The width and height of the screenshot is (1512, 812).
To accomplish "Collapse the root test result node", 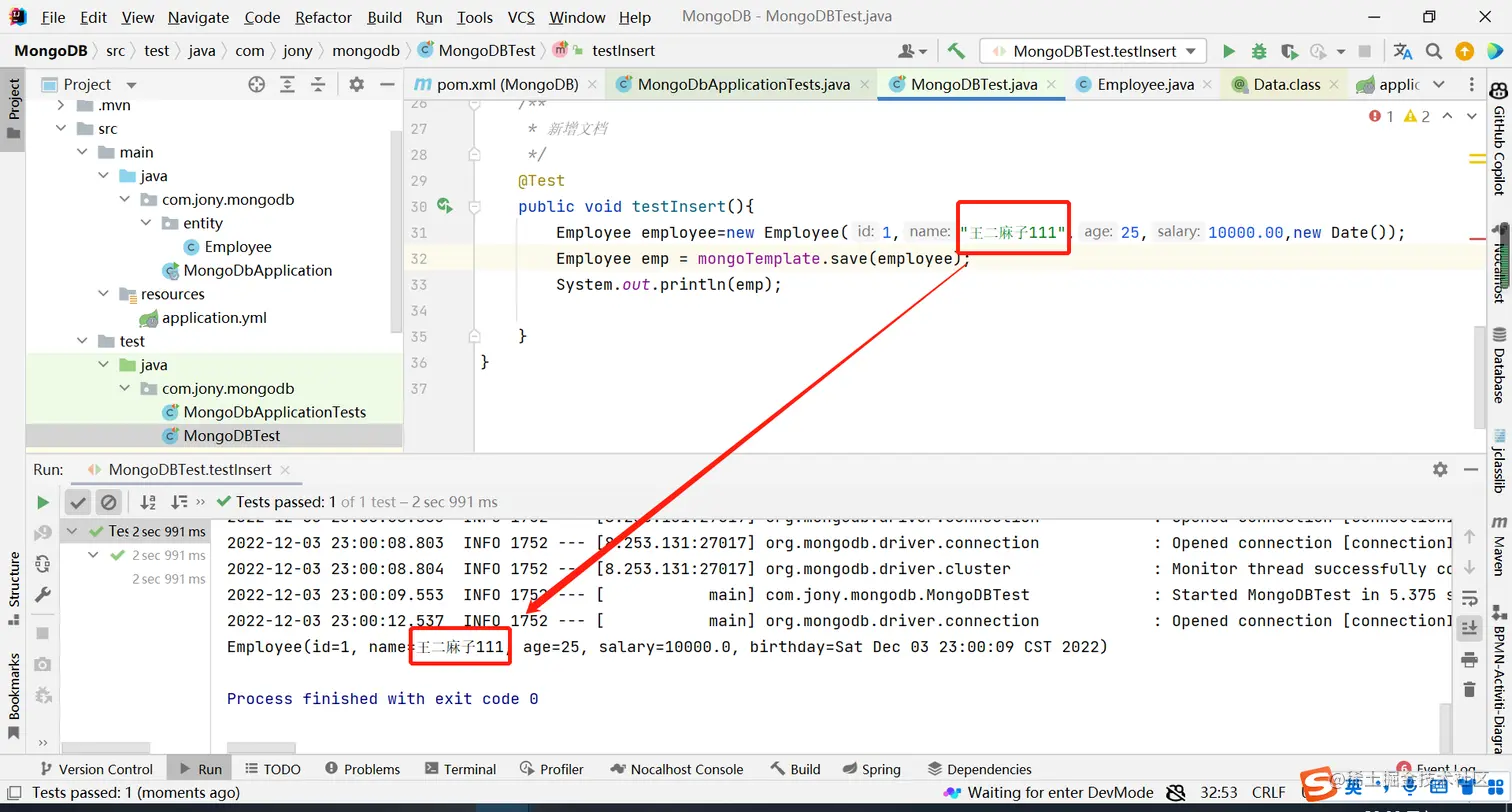I will (x=73, y=531).
